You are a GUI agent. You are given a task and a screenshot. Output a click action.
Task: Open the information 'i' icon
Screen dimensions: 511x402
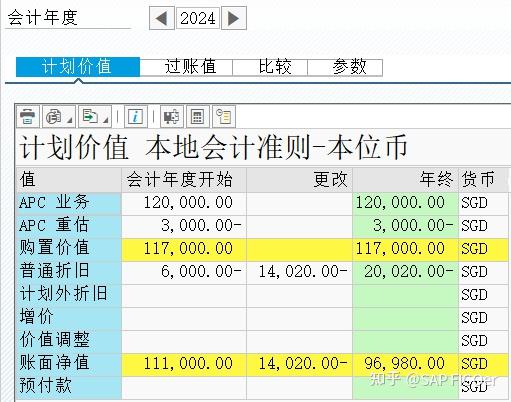[135, 116]
